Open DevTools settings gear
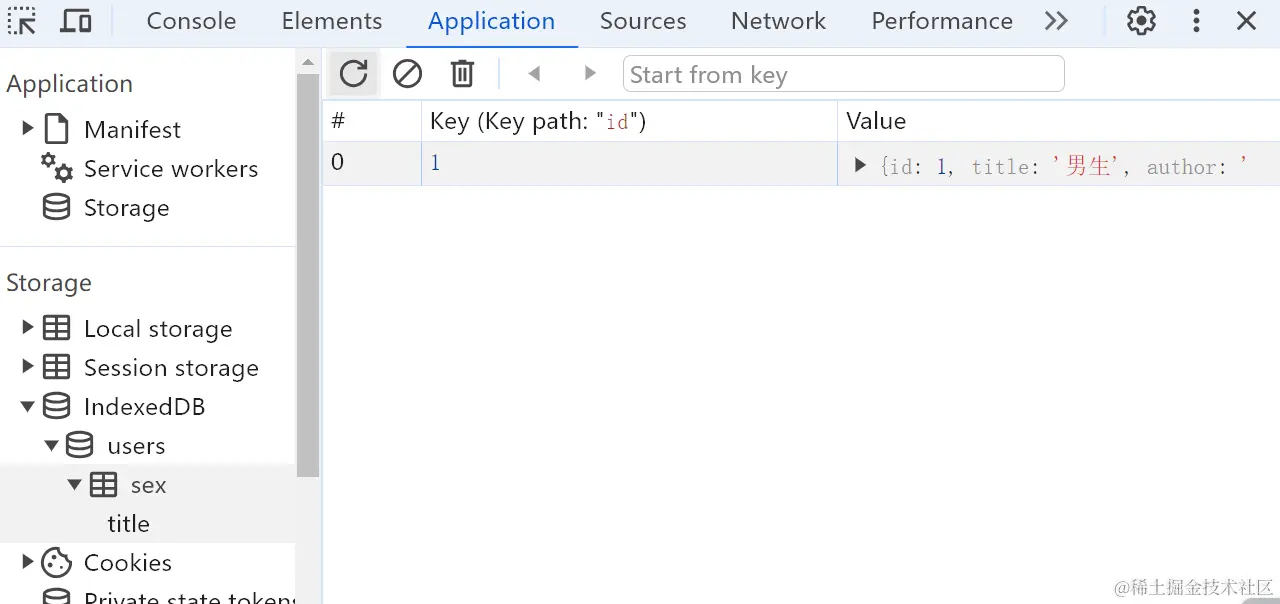 coord(1141,21)
